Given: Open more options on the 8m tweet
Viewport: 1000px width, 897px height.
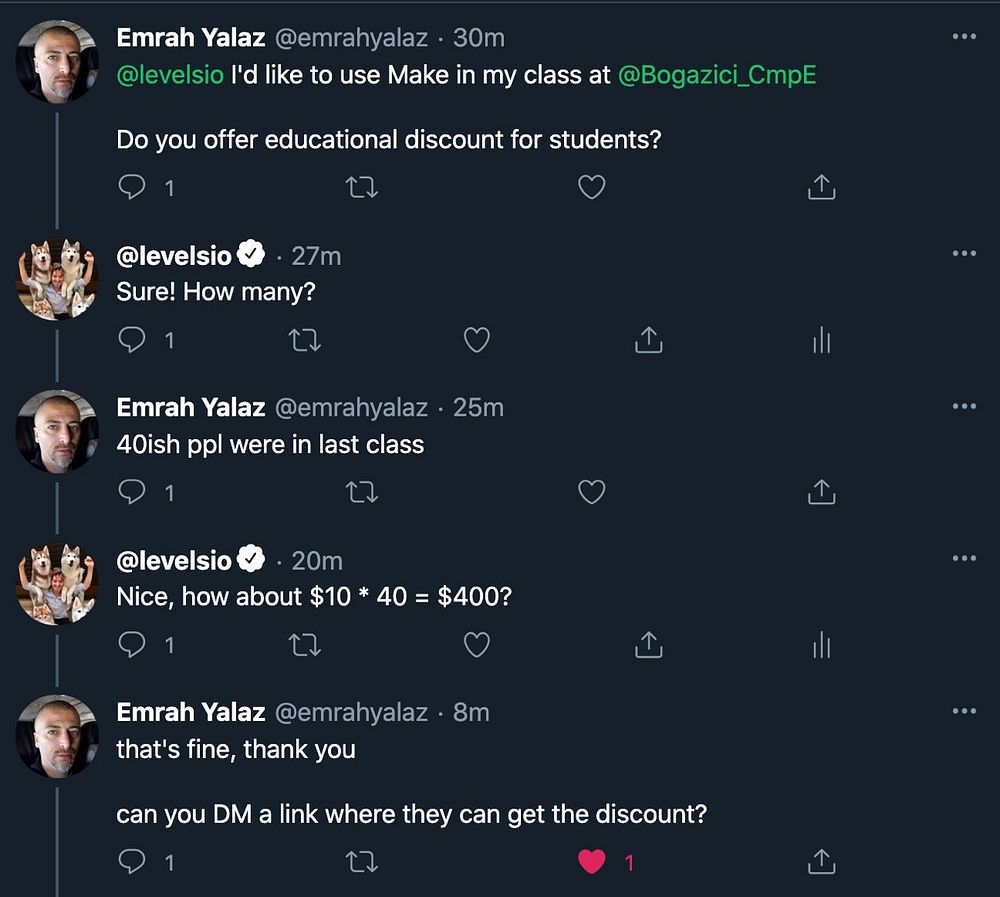Looking at the screenshot, I should click(x=964, y=710).
